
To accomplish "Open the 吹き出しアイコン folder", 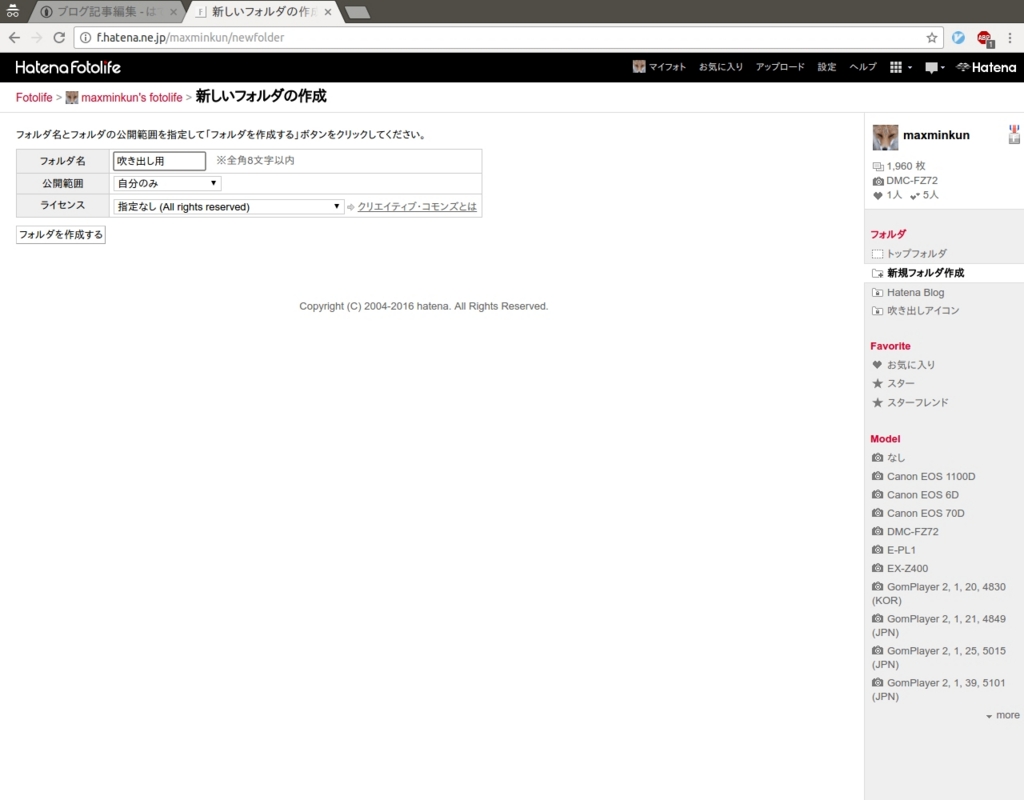I will click(923, 310).
